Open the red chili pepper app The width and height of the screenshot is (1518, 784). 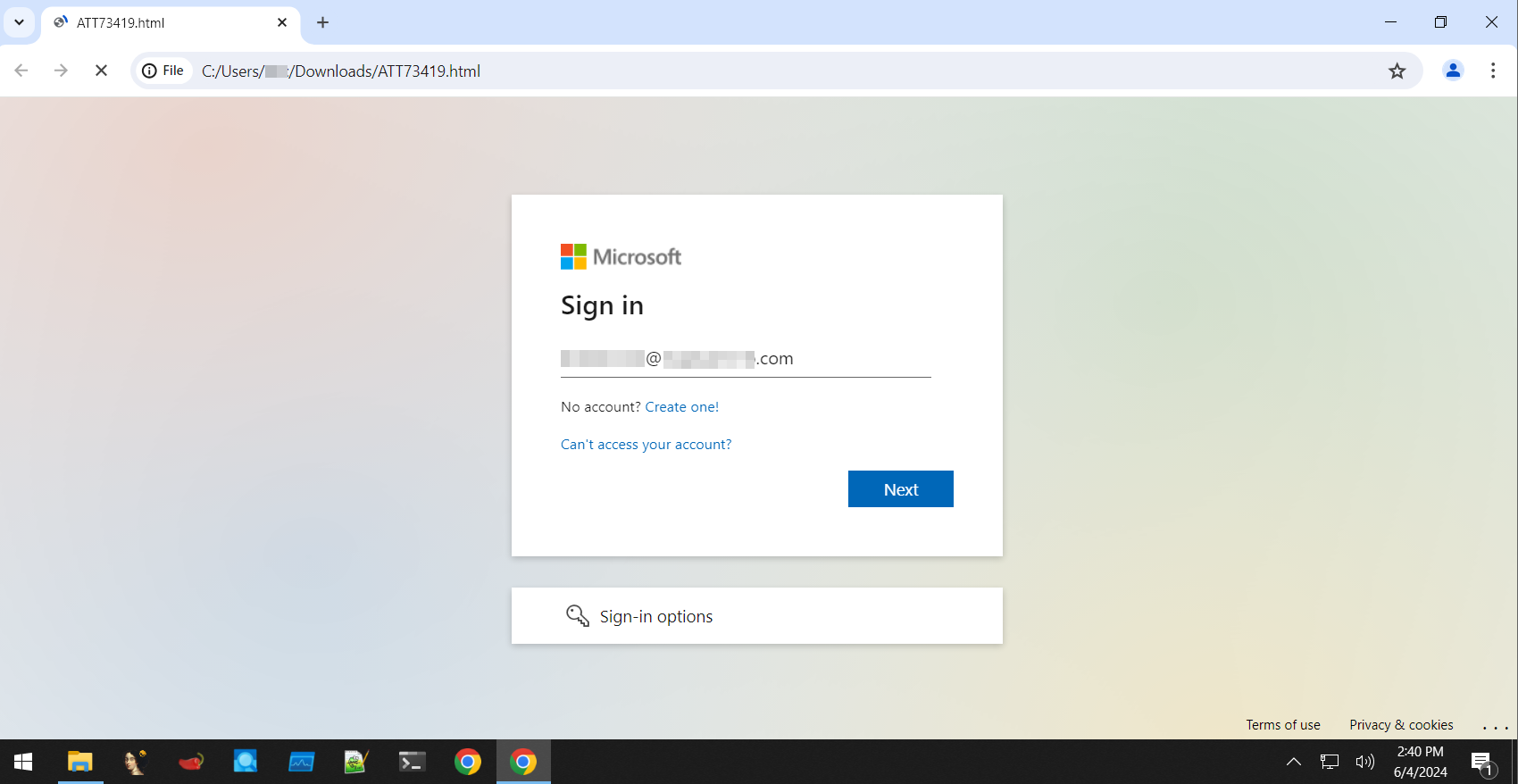[191, 762]
